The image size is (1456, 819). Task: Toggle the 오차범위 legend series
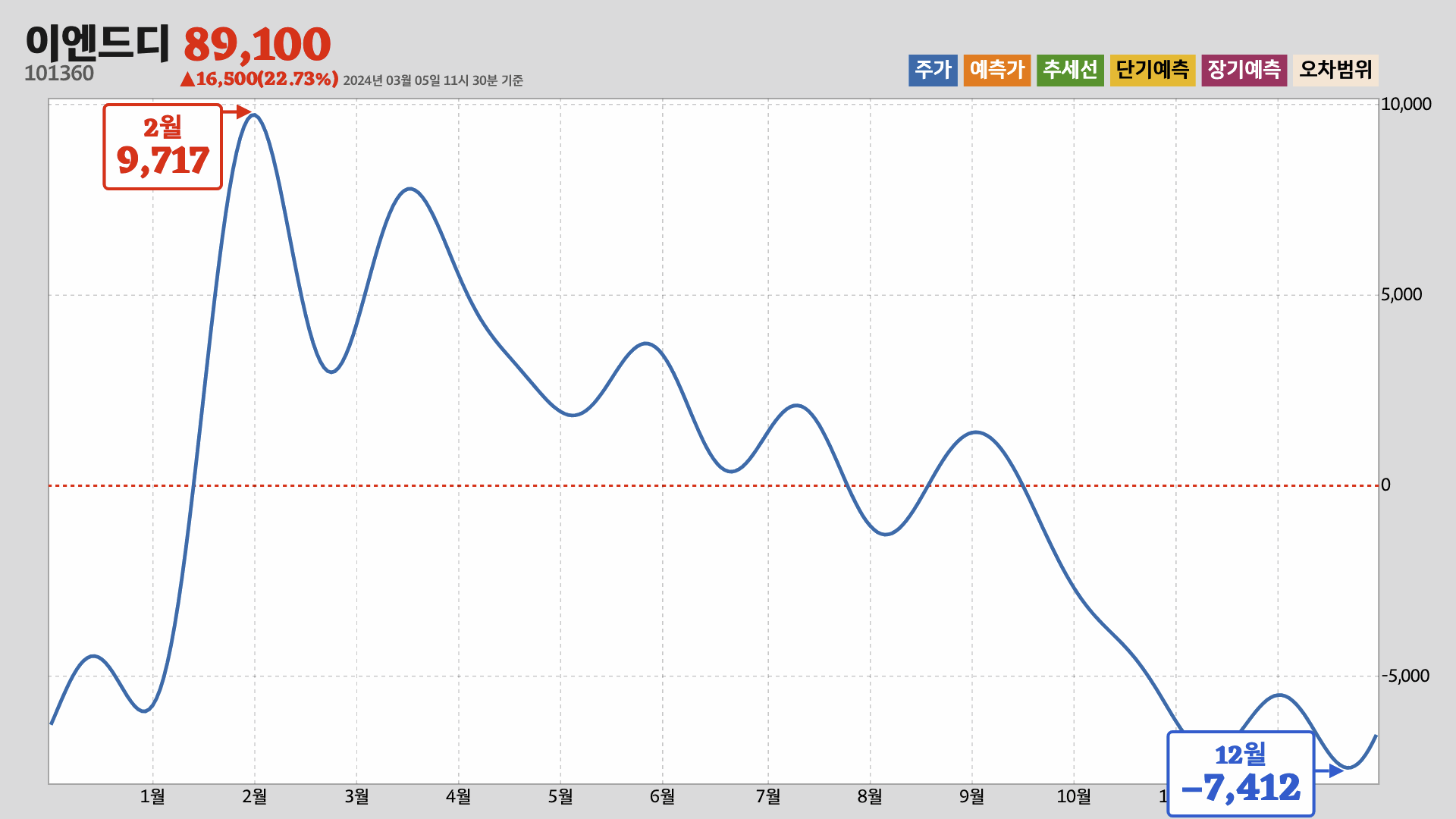coord(1335,70)
